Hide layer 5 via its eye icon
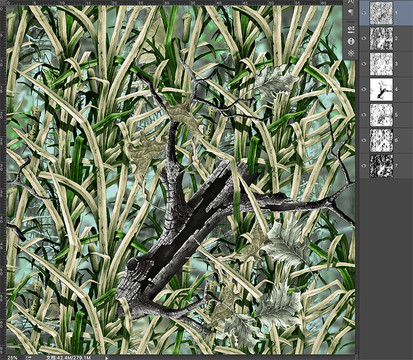Image resolution: width=413 pixels, height=360 pixels. pos(364,115)
